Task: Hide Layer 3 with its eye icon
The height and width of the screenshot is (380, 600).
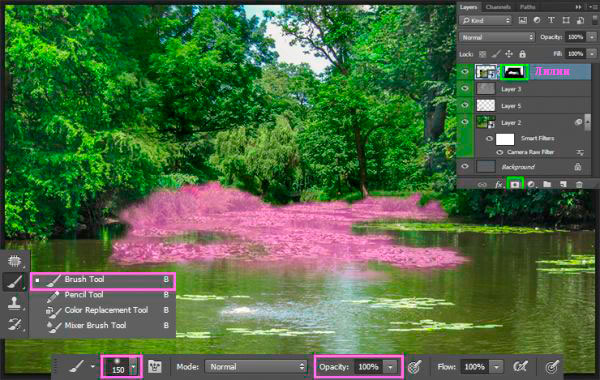Action: [x=465, y=89]
